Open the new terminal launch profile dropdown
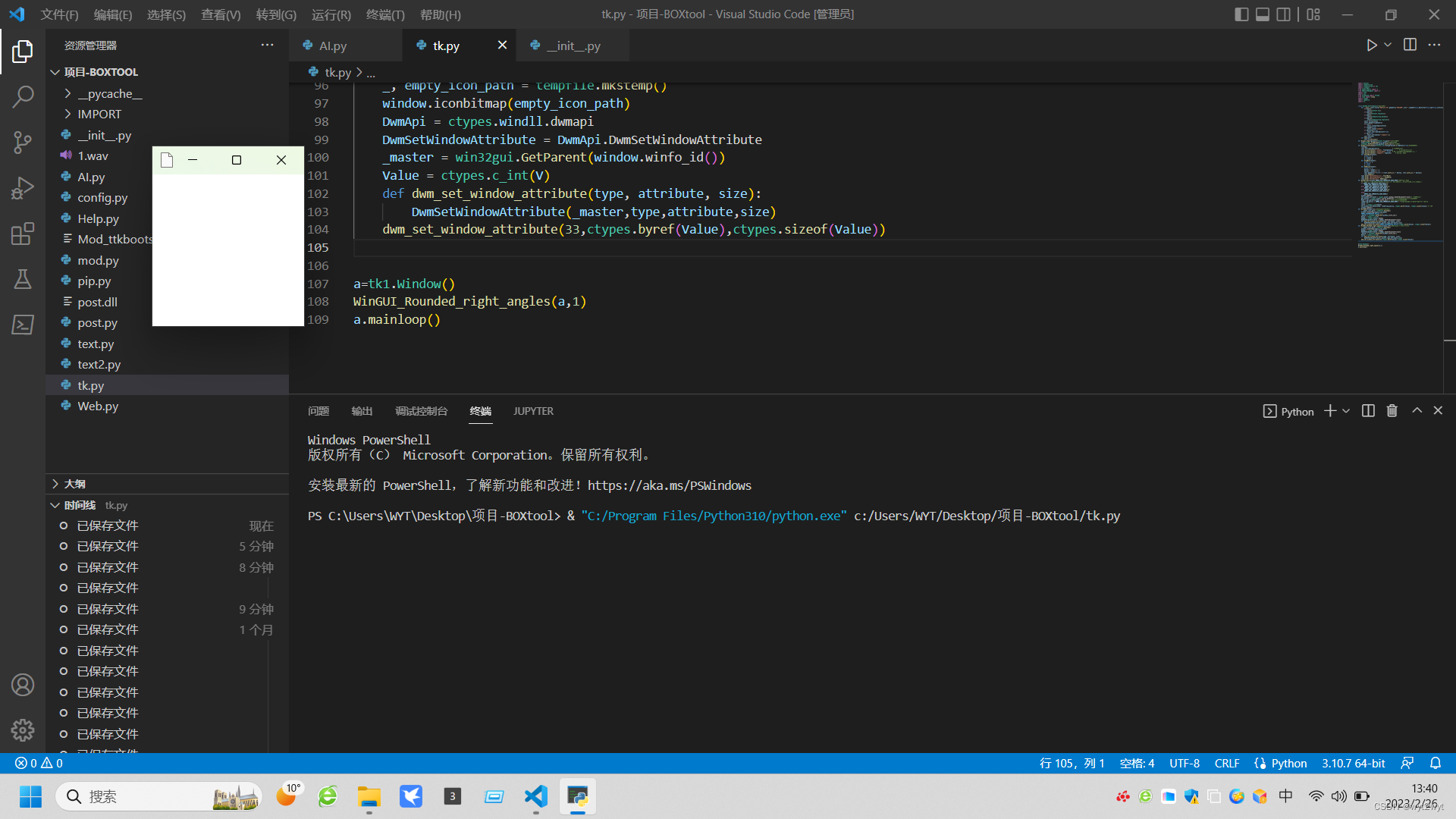The height and width of the screenshot is (819, 1456). coord(1346,411)
